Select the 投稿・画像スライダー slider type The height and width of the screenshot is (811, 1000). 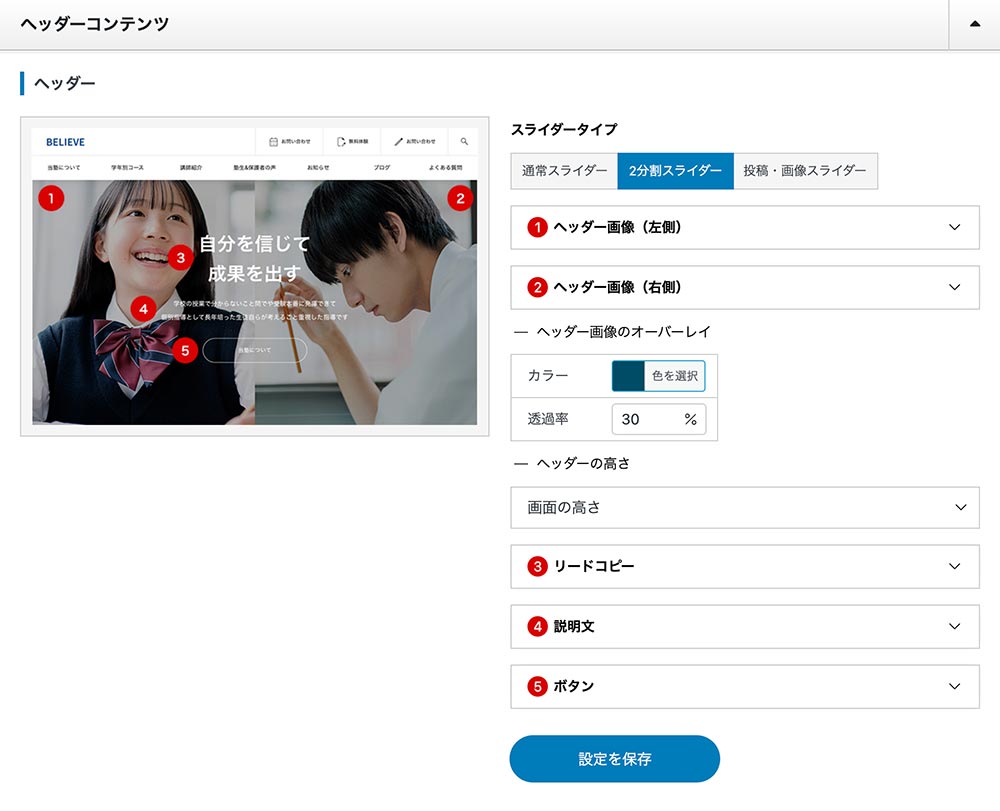(805, 171)
